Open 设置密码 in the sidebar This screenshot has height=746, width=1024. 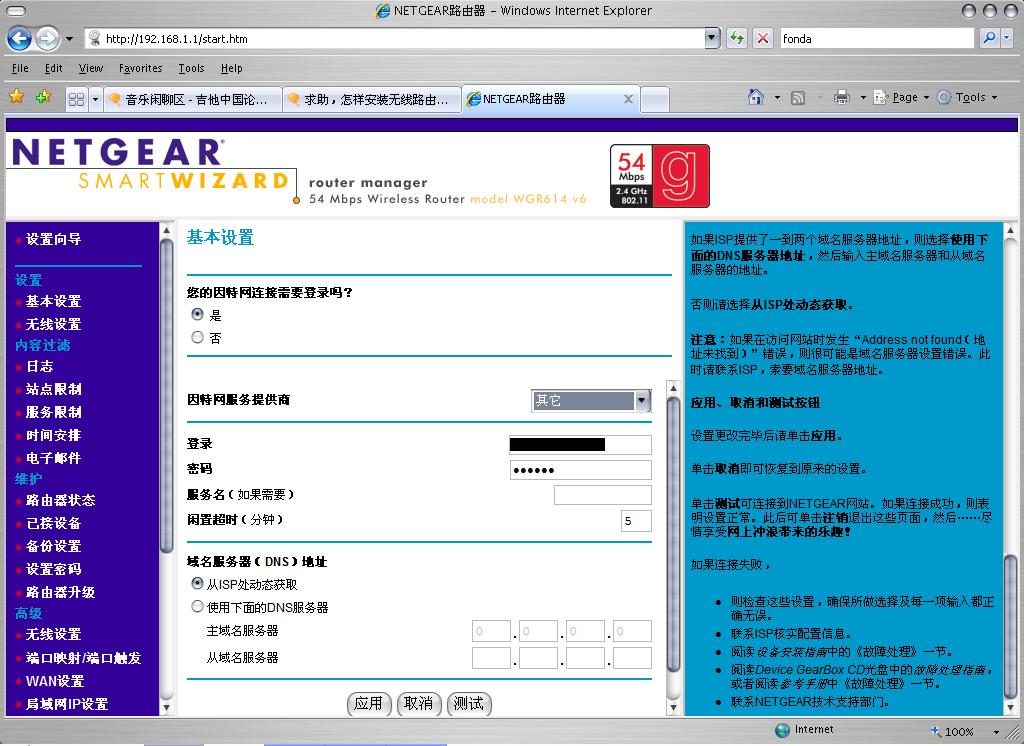tap(54, 569)
